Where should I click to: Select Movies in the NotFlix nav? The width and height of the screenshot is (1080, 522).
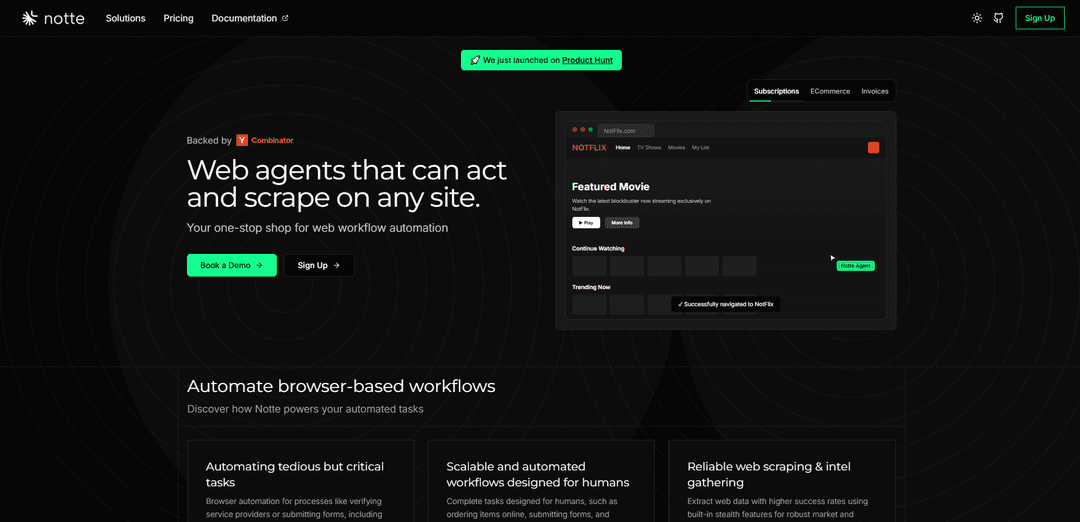(x=676, y=147)
